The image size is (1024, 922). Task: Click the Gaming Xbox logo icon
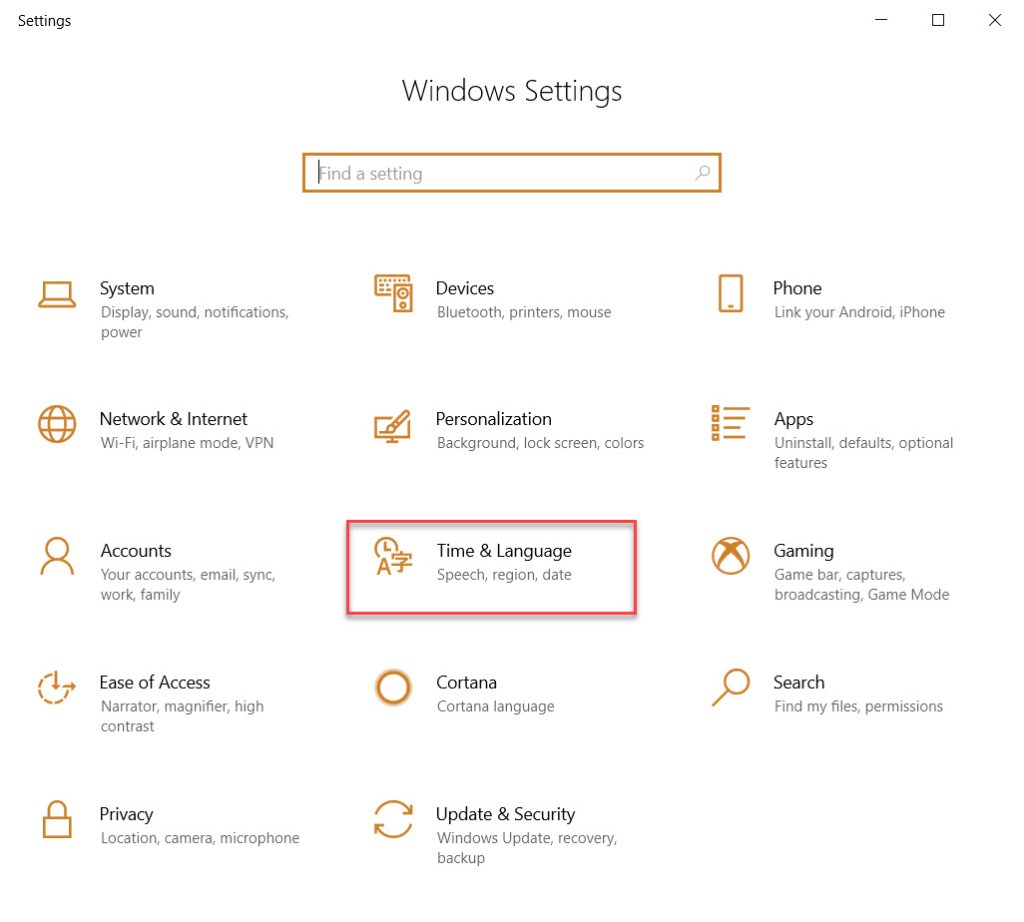(x=730, y=556)
